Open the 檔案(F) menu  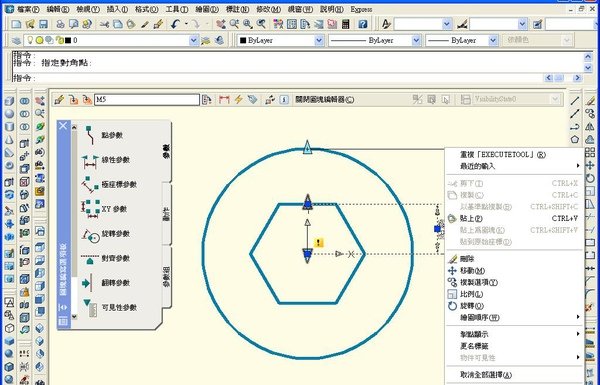pos(28,9)
